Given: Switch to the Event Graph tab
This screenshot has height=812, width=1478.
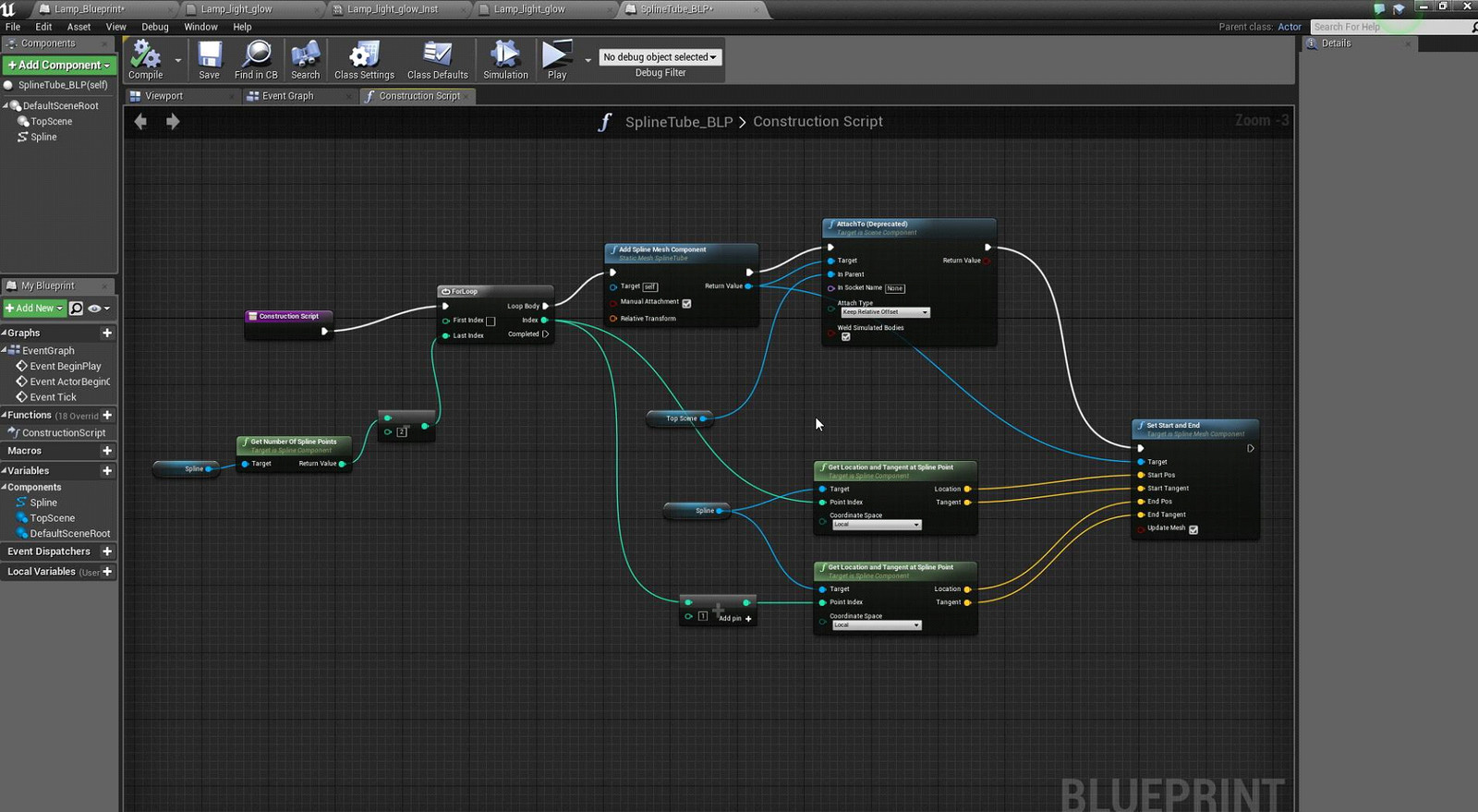Looking at the screenshot, I should tap(287, 96).
